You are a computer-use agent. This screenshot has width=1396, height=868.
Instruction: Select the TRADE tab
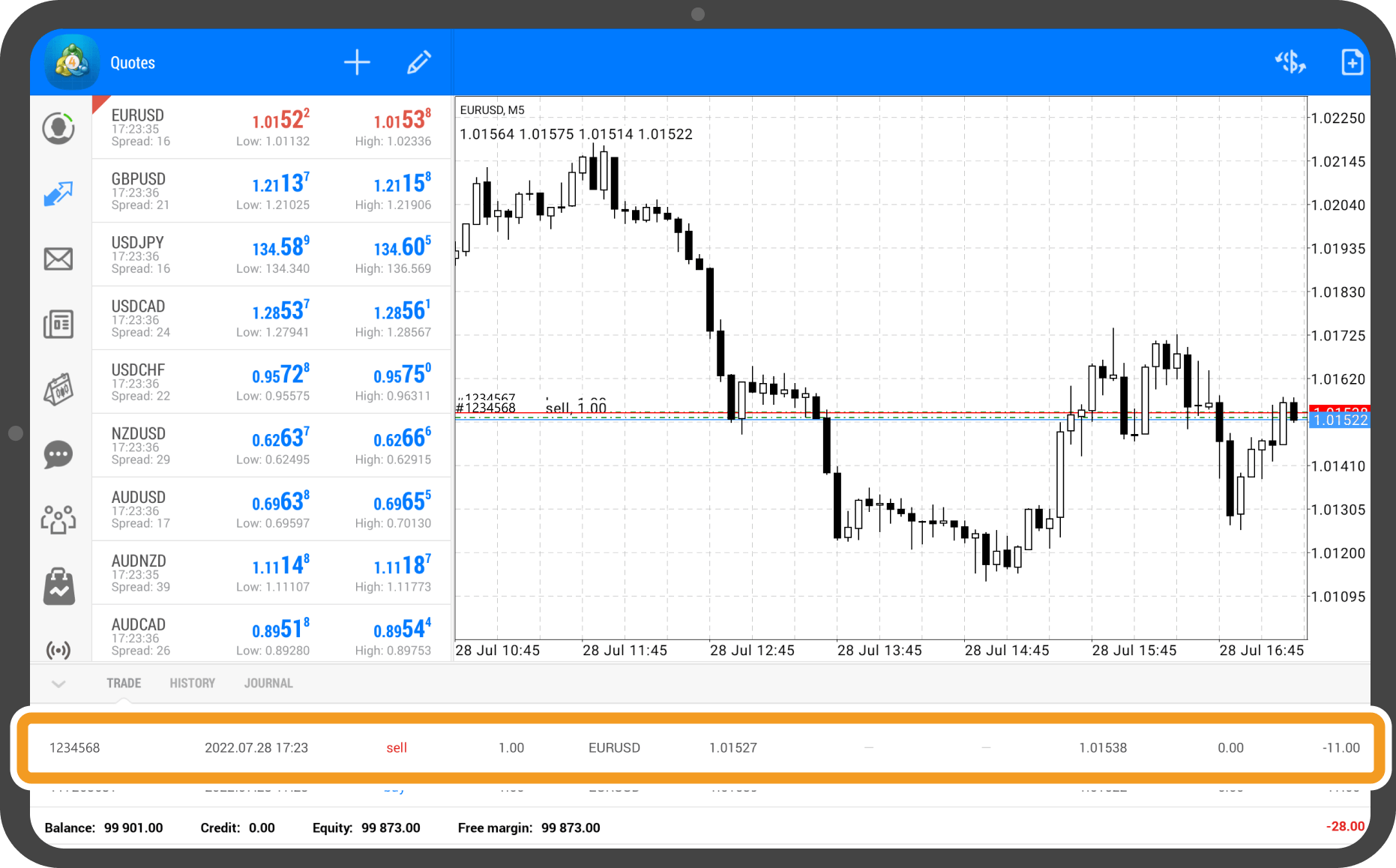[124, 684]
